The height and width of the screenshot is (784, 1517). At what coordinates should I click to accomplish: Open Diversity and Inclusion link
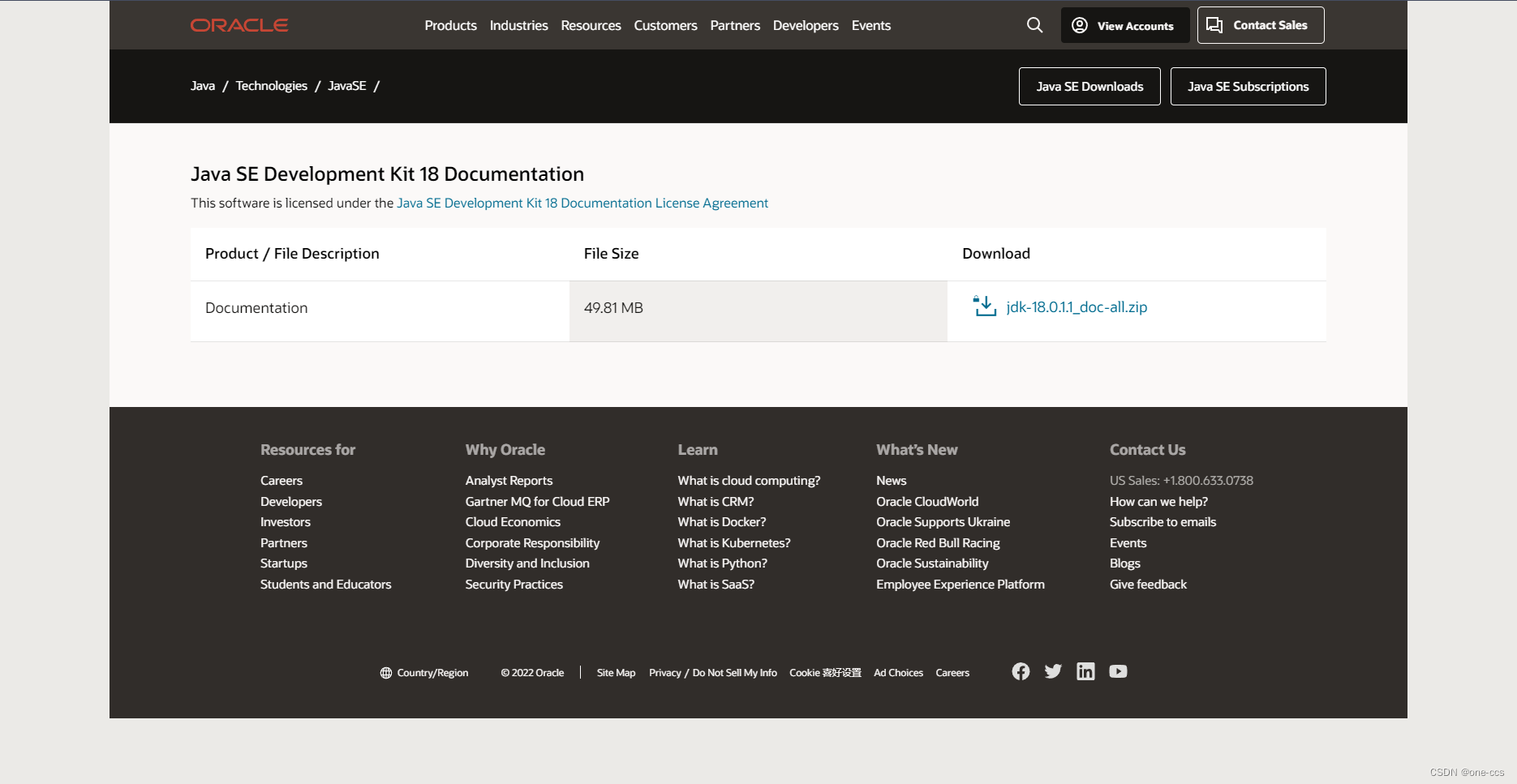click(x=527, y=563)
